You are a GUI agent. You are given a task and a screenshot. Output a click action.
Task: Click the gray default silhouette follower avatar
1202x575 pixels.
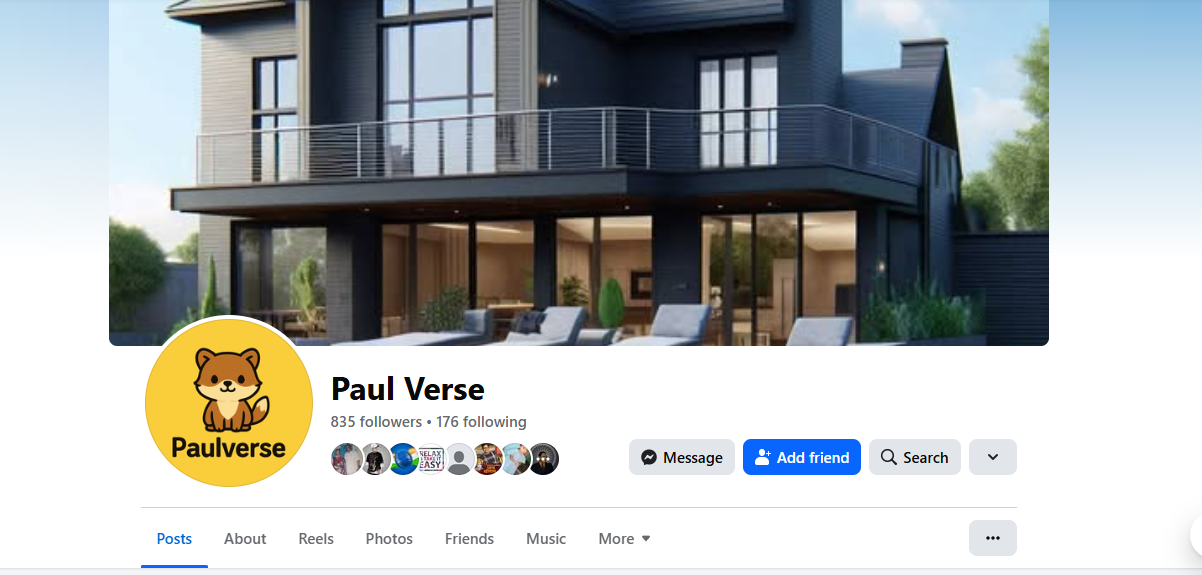click(459, 459)
